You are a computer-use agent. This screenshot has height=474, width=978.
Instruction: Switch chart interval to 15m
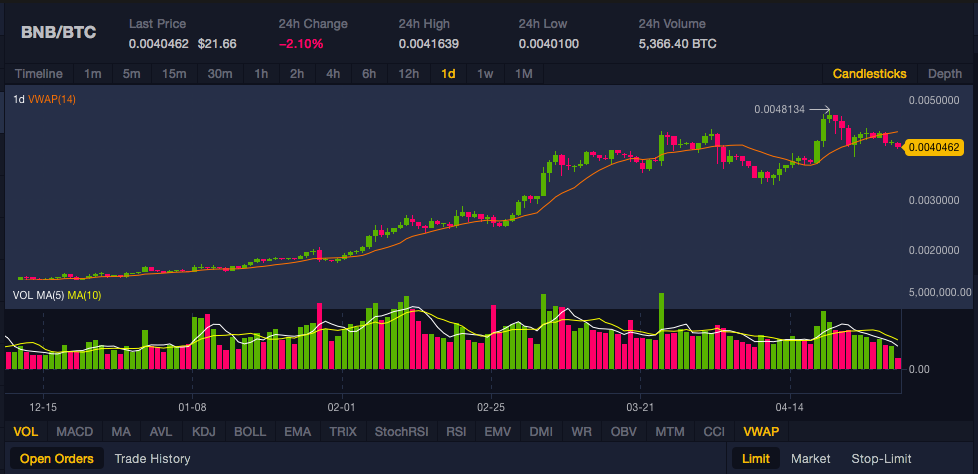174,74
